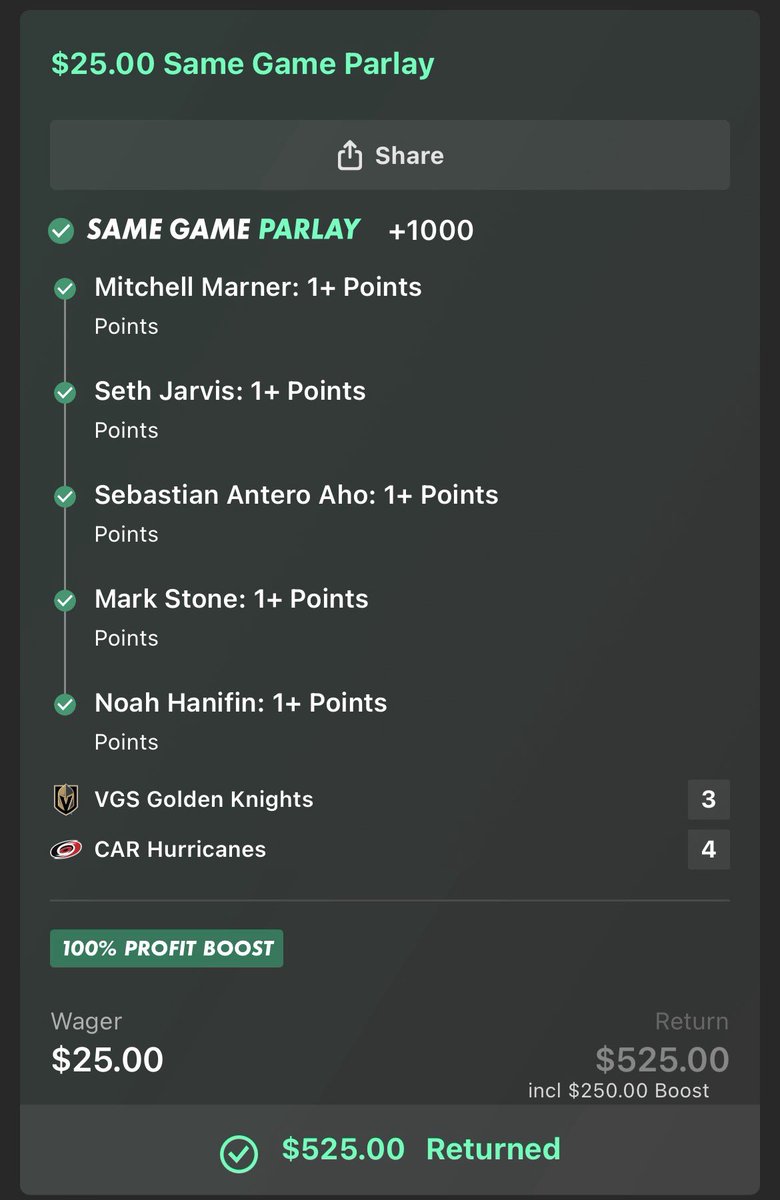Viewport: 780px width, 1200px height.
Task: Click the Hurricanes team logo
Action: [x=66, y=850]
